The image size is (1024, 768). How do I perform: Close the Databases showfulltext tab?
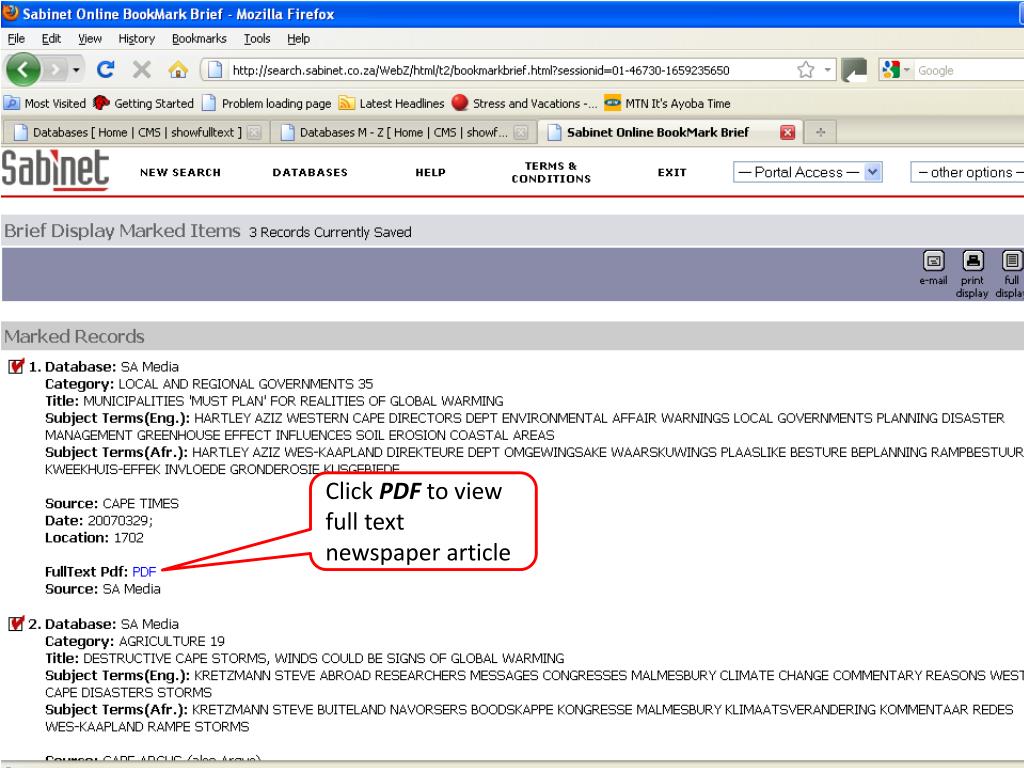tap(254, 133)
